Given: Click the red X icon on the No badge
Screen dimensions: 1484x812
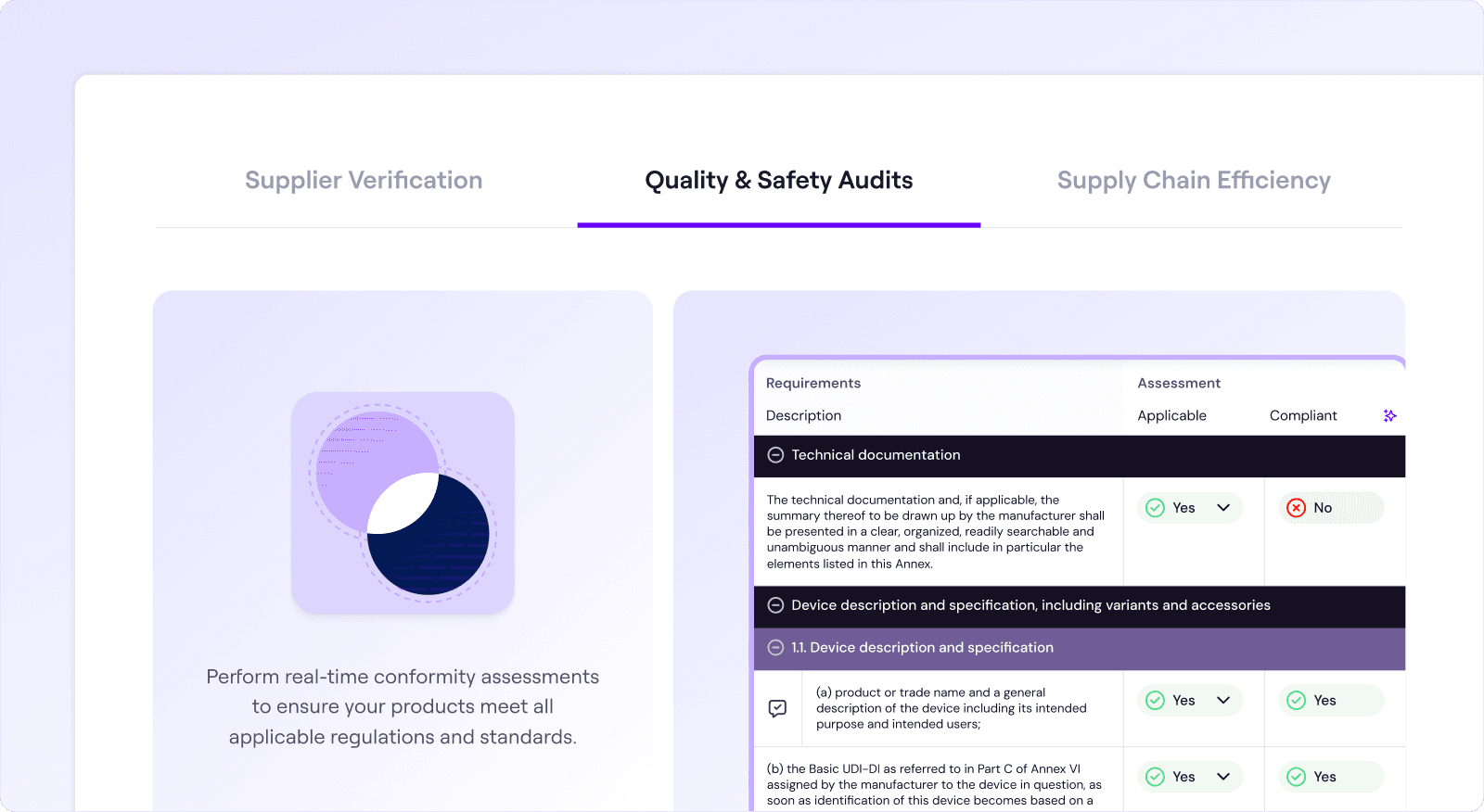Looking at the screenshot, I should pyautogui.click(x=1296, y=508).
